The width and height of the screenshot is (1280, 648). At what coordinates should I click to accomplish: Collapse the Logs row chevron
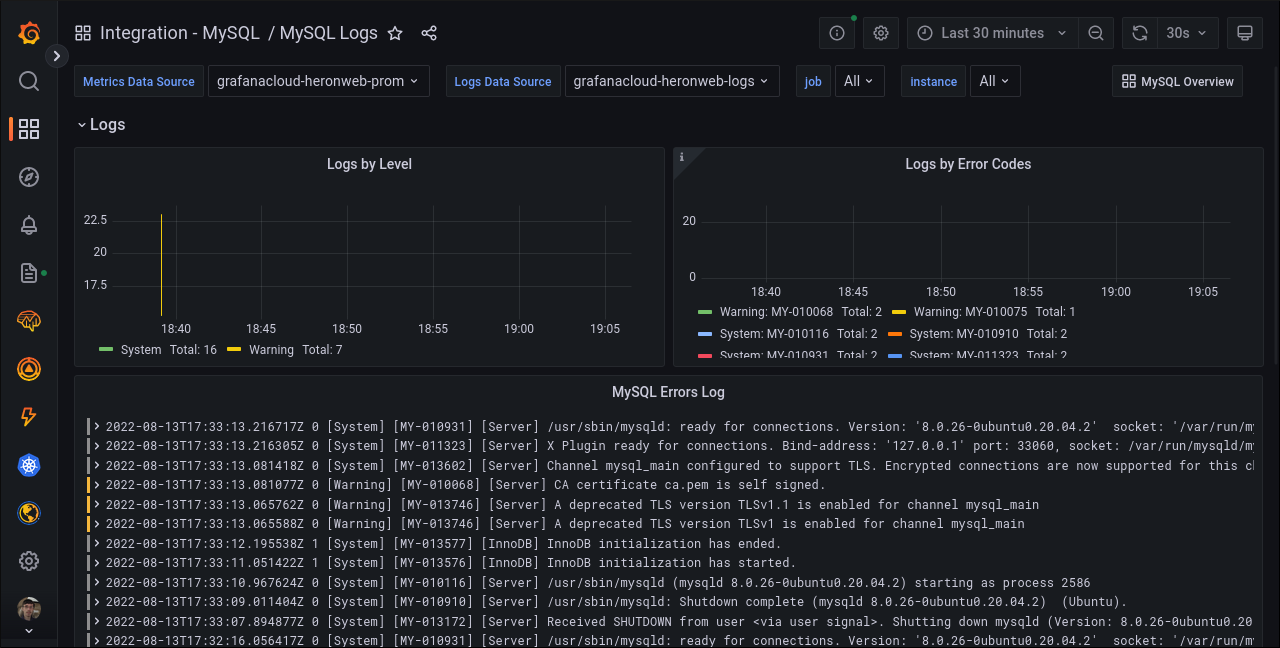(82, 124)
